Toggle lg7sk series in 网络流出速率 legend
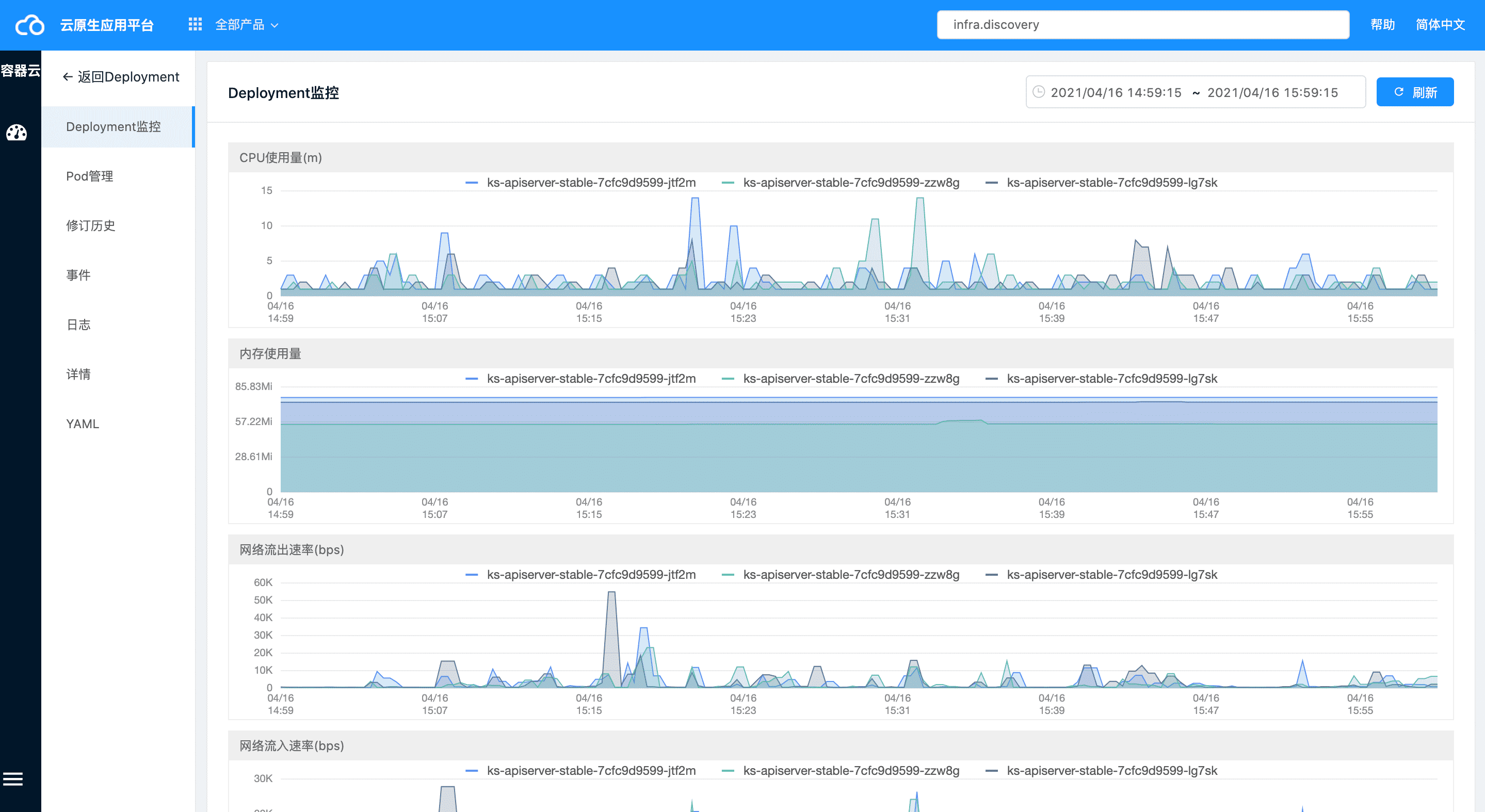The height and width of the screenshot is (812, 1485). (1101, 575)
